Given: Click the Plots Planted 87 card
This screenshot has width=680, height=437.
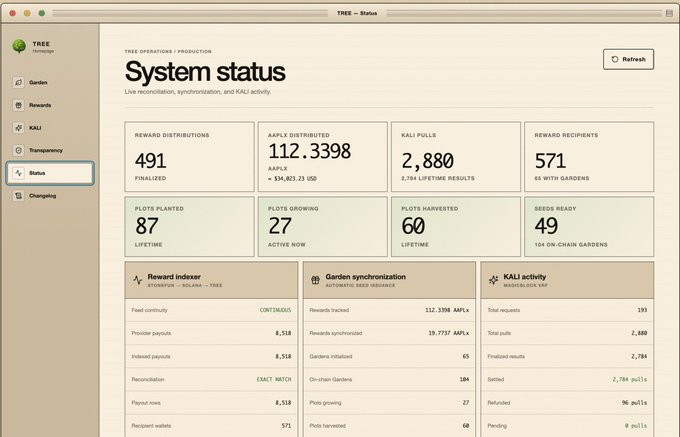Looking at the screenshot, I should (x=190, y=227).
